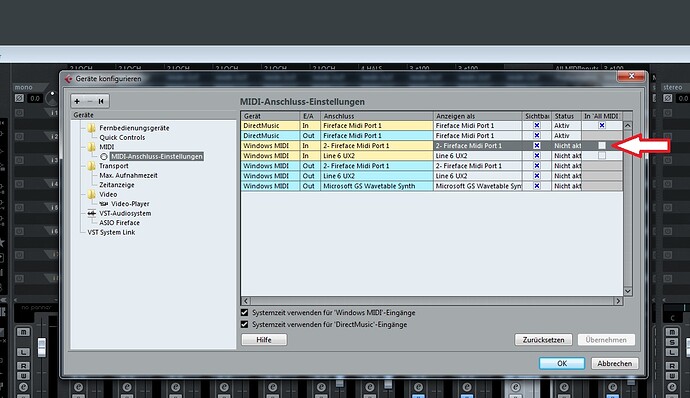
Task: Click the minus remove device icon
Action: point(90,101)
